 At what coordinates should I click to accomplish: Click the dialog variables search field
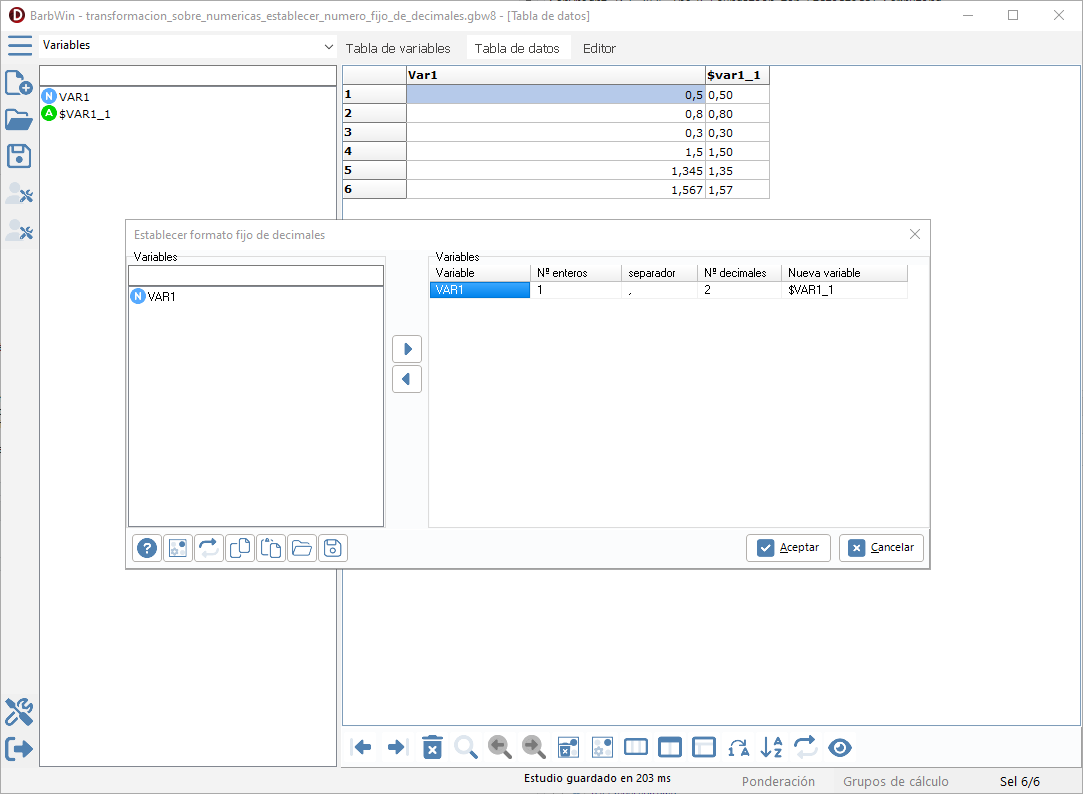click(x=255, y=275)
